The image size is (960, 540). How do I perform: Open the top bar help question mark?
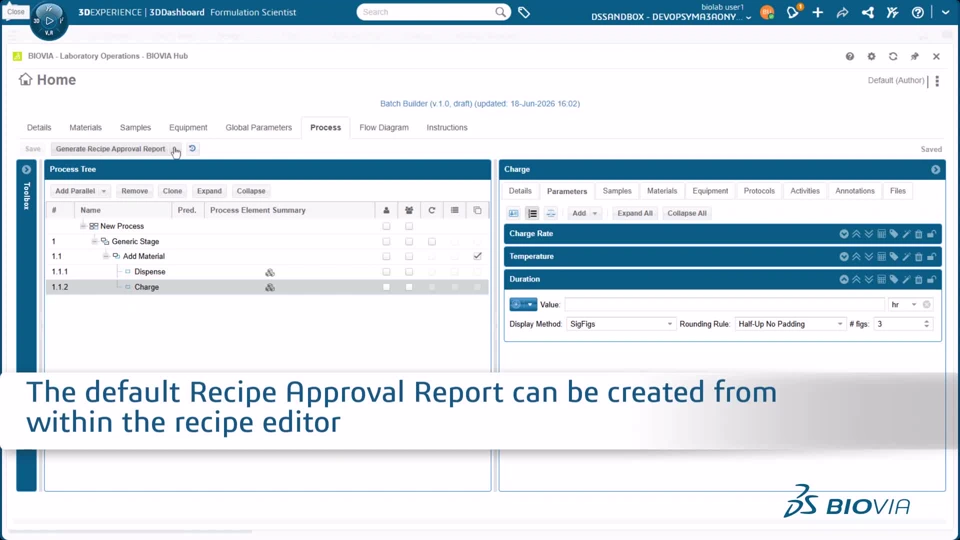click(917, 12)
